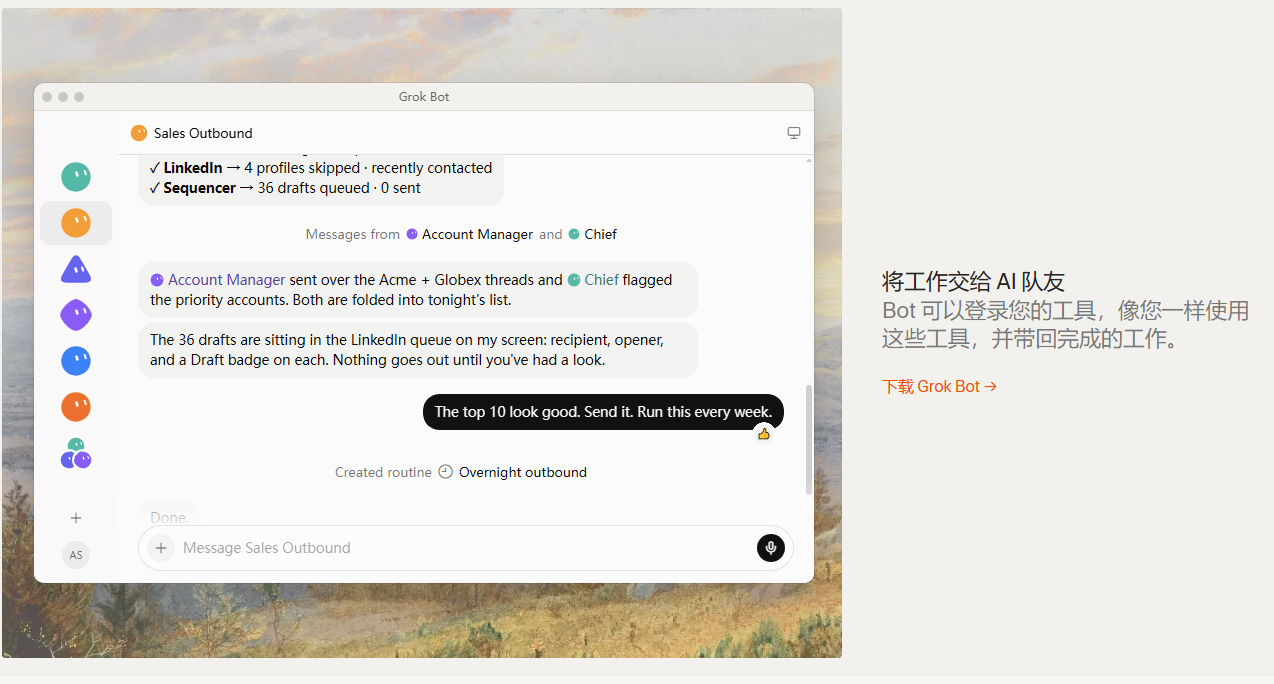The width and height of the screenshot is (1274, 684).
Task: Open the blue round bot in the sidebar
Action: 76,361
